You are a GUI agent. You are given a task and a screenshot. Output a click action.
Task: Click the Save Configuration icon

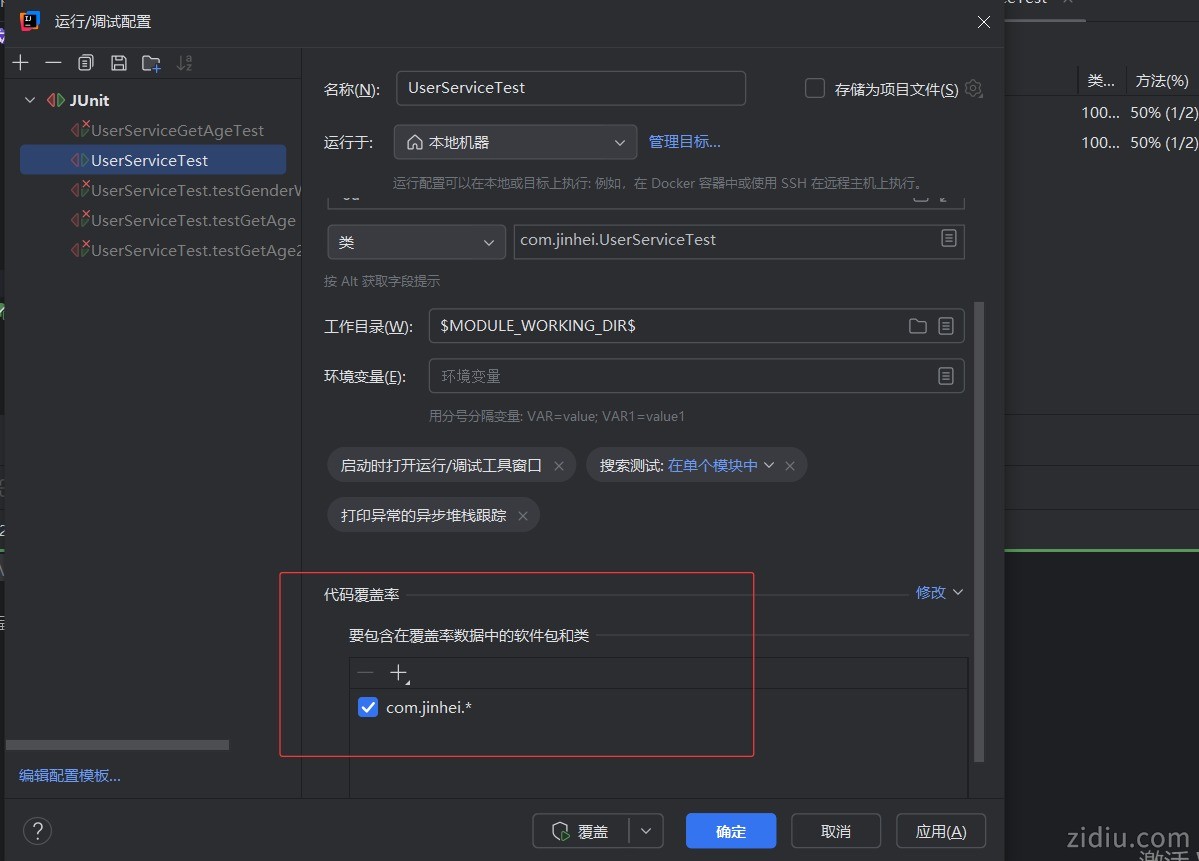118,63
